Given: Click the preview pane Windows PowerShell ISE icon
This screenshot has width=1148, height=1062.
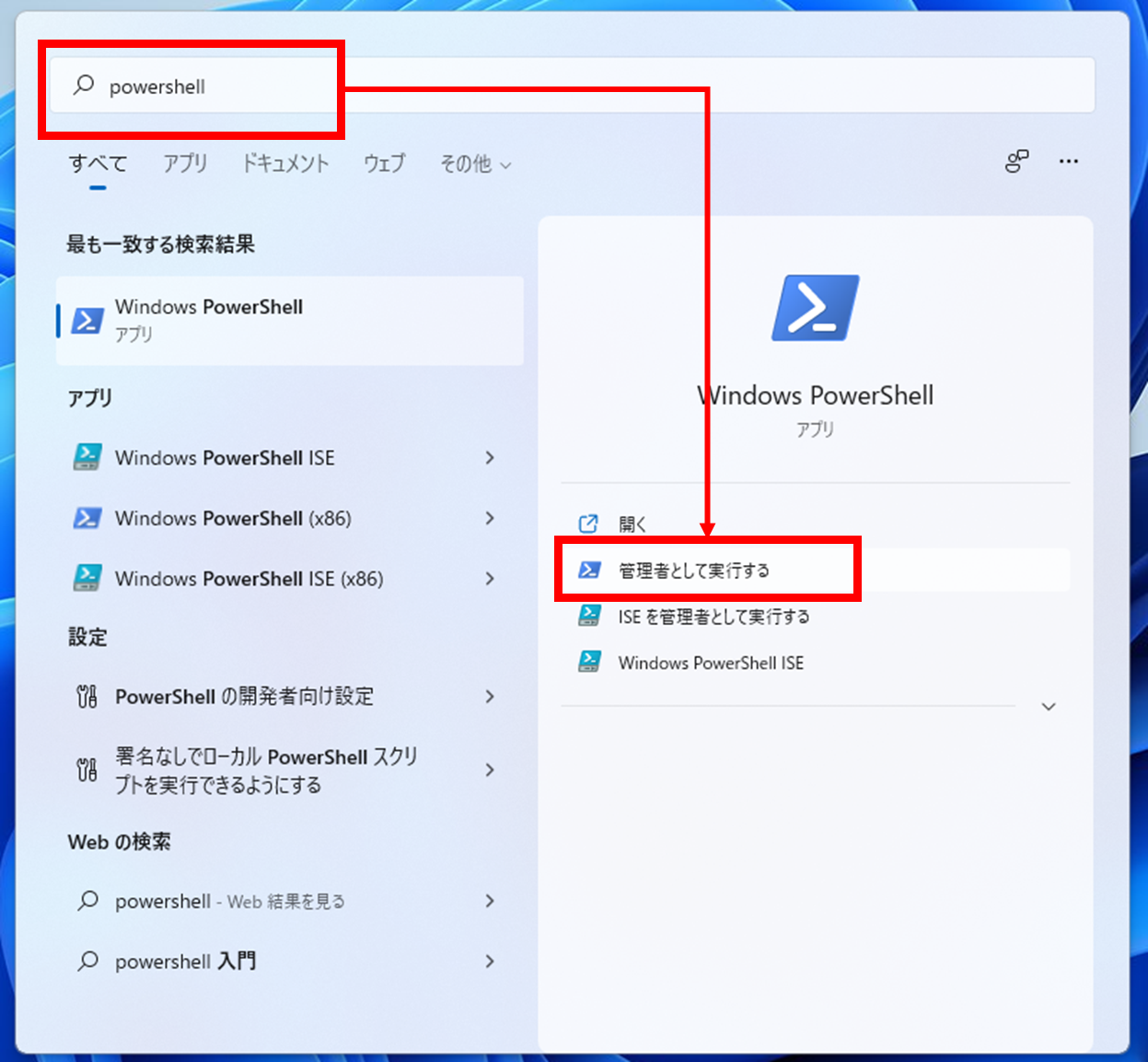Looking at the screenshot, I should pyautogui.click(x=589, y=662).
